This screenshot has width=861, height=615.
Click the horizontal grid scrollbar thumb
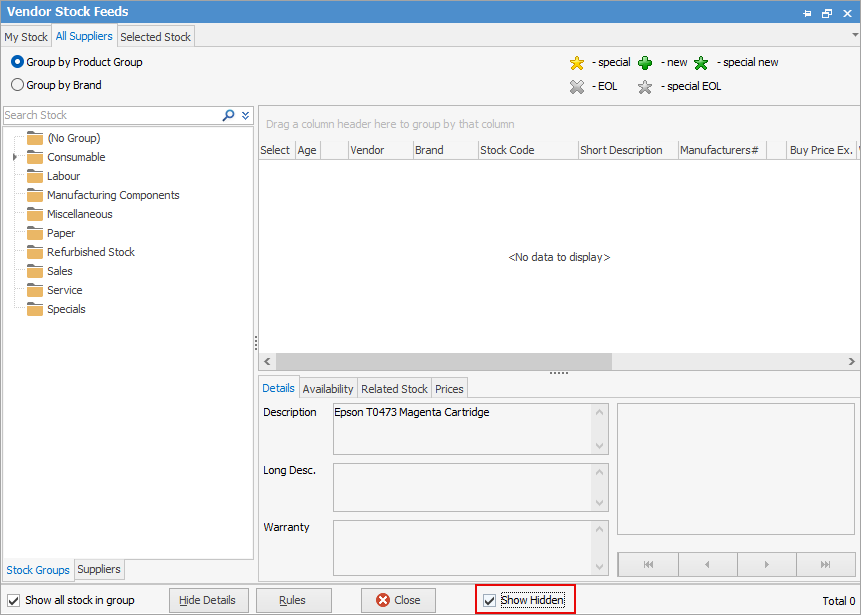tap(444, 361)
